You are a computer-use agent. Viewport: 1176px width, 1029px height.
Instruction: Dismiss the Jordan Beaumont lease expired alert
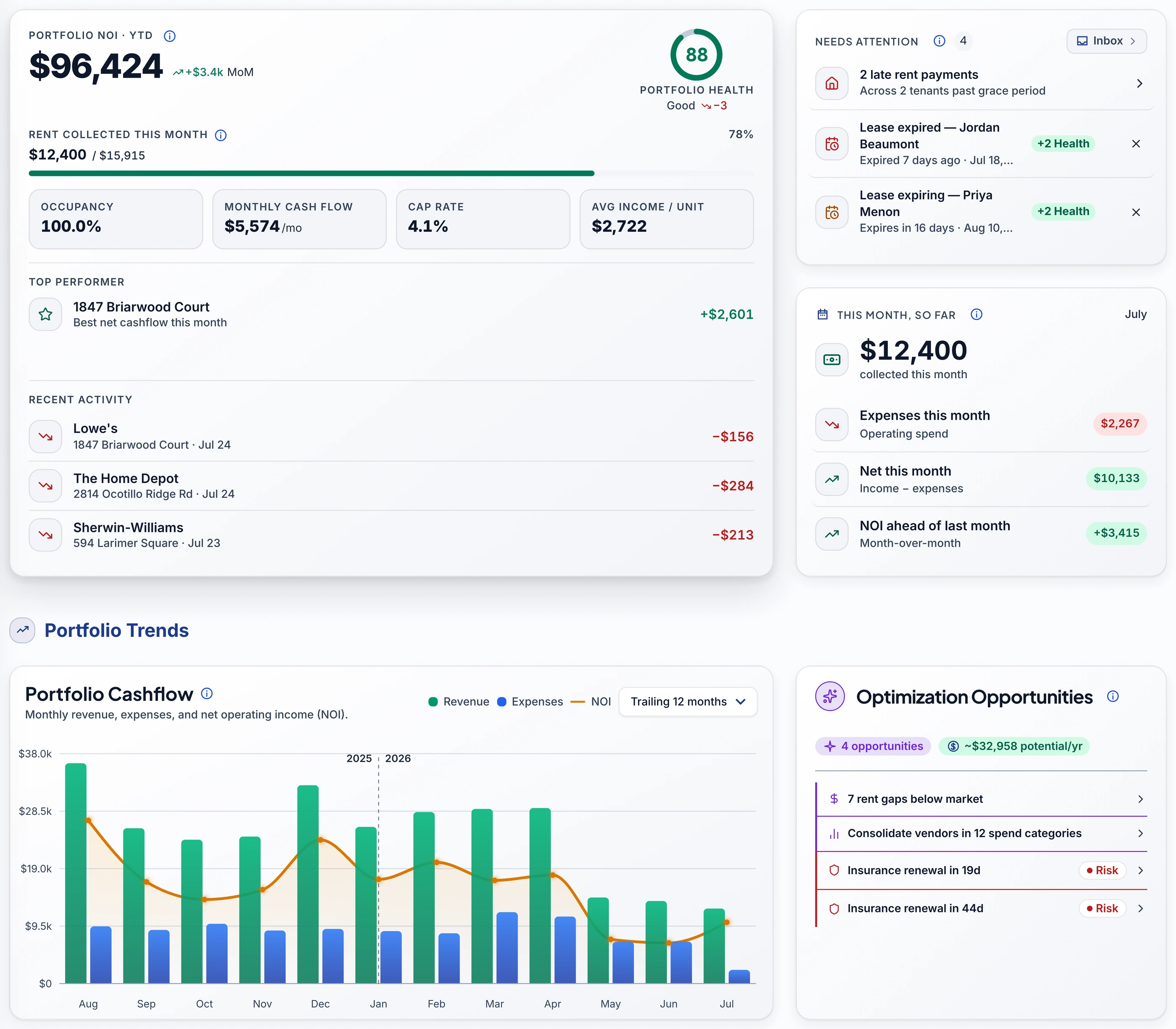1136,144
